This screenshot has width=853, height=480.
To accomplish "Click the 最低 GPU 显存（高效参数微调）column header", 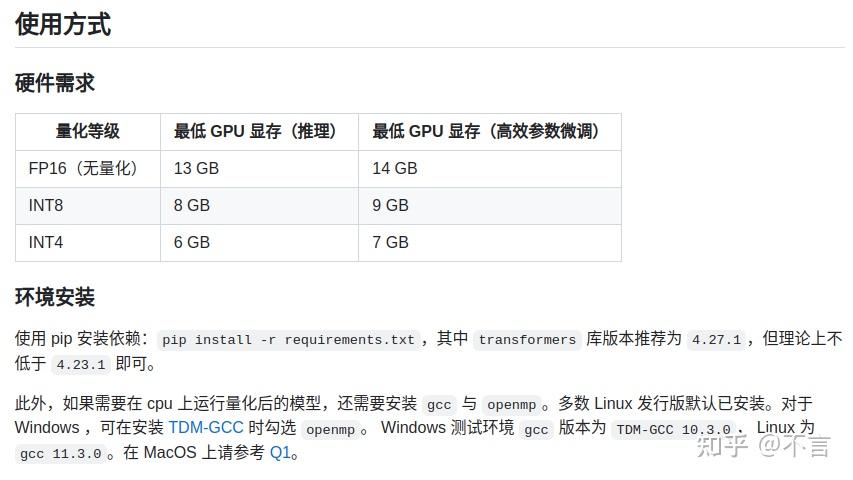I will (x=486, y=131).
